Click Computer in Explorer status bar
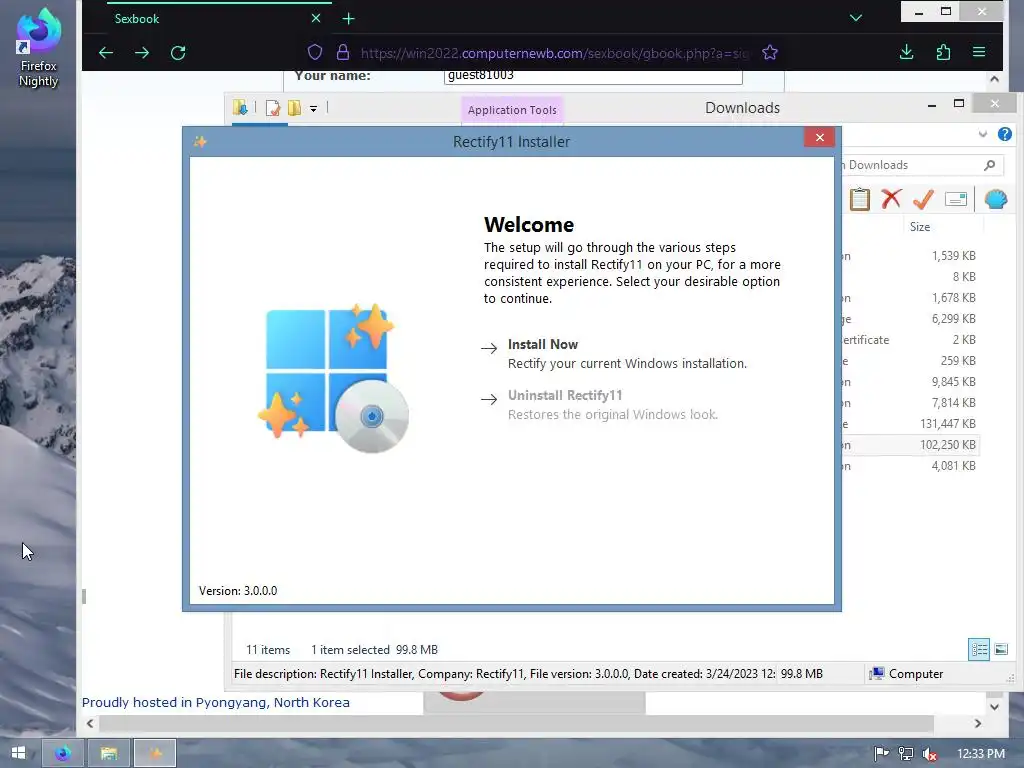The width and height of the screenshot is (1024, 768). (906, 673)
